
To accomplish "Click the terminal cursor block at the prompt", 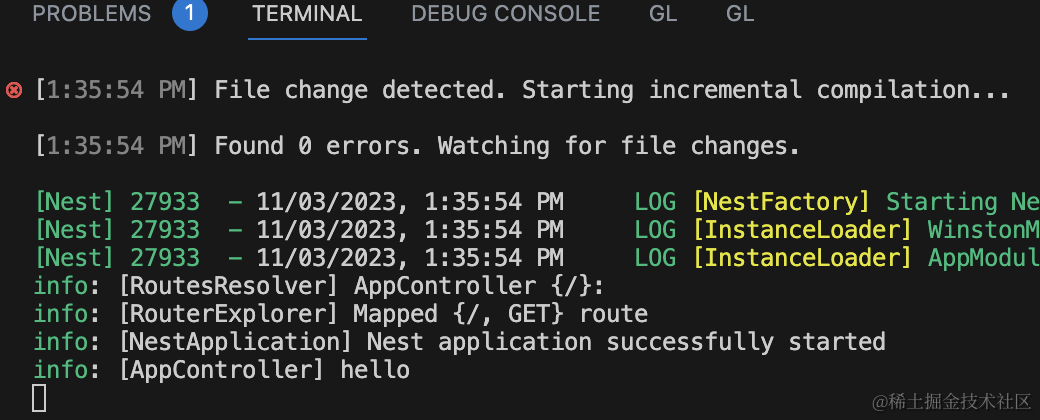I will point(39,397).
